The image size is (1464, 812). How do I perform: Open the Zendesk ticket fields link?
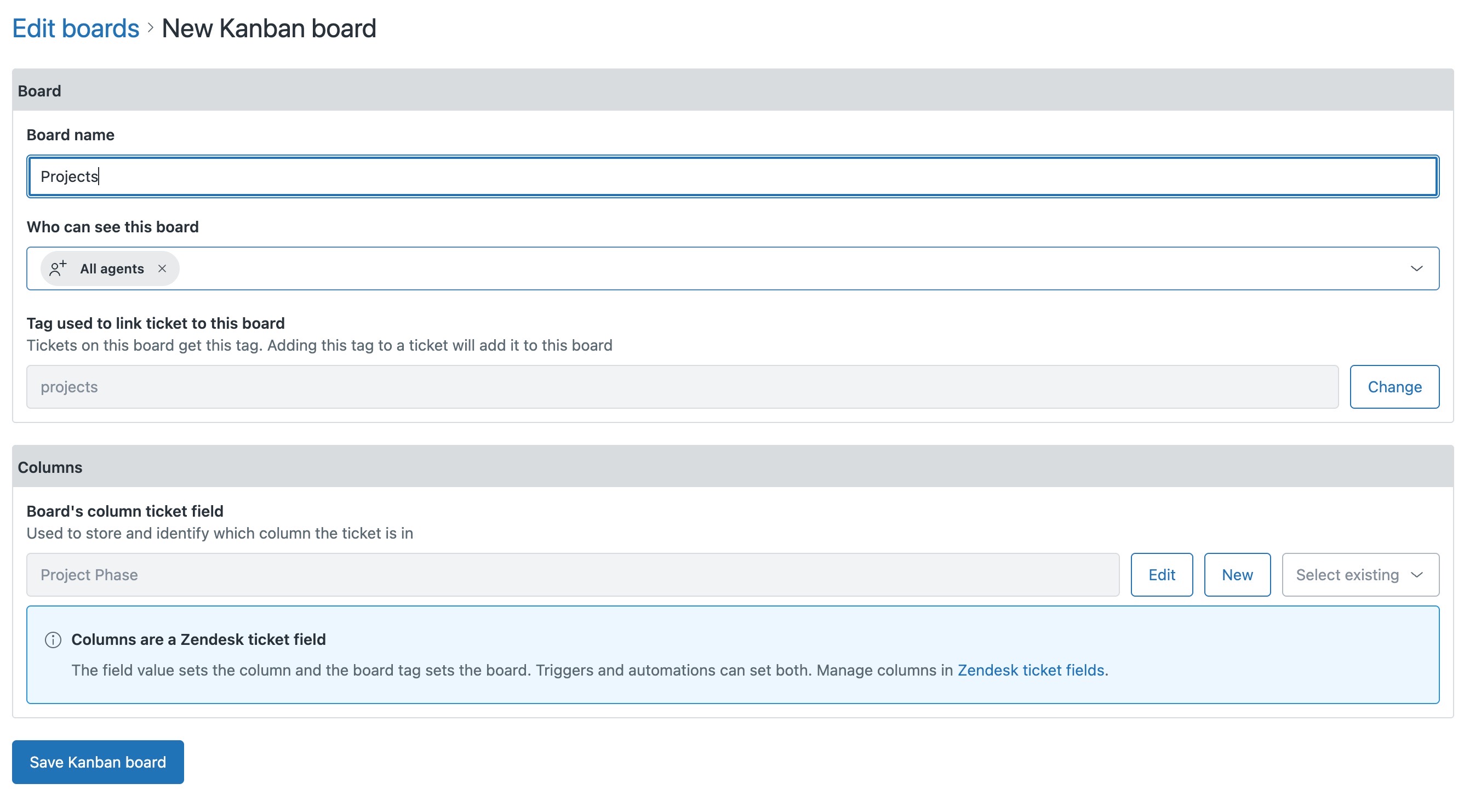pos(1031,670)
